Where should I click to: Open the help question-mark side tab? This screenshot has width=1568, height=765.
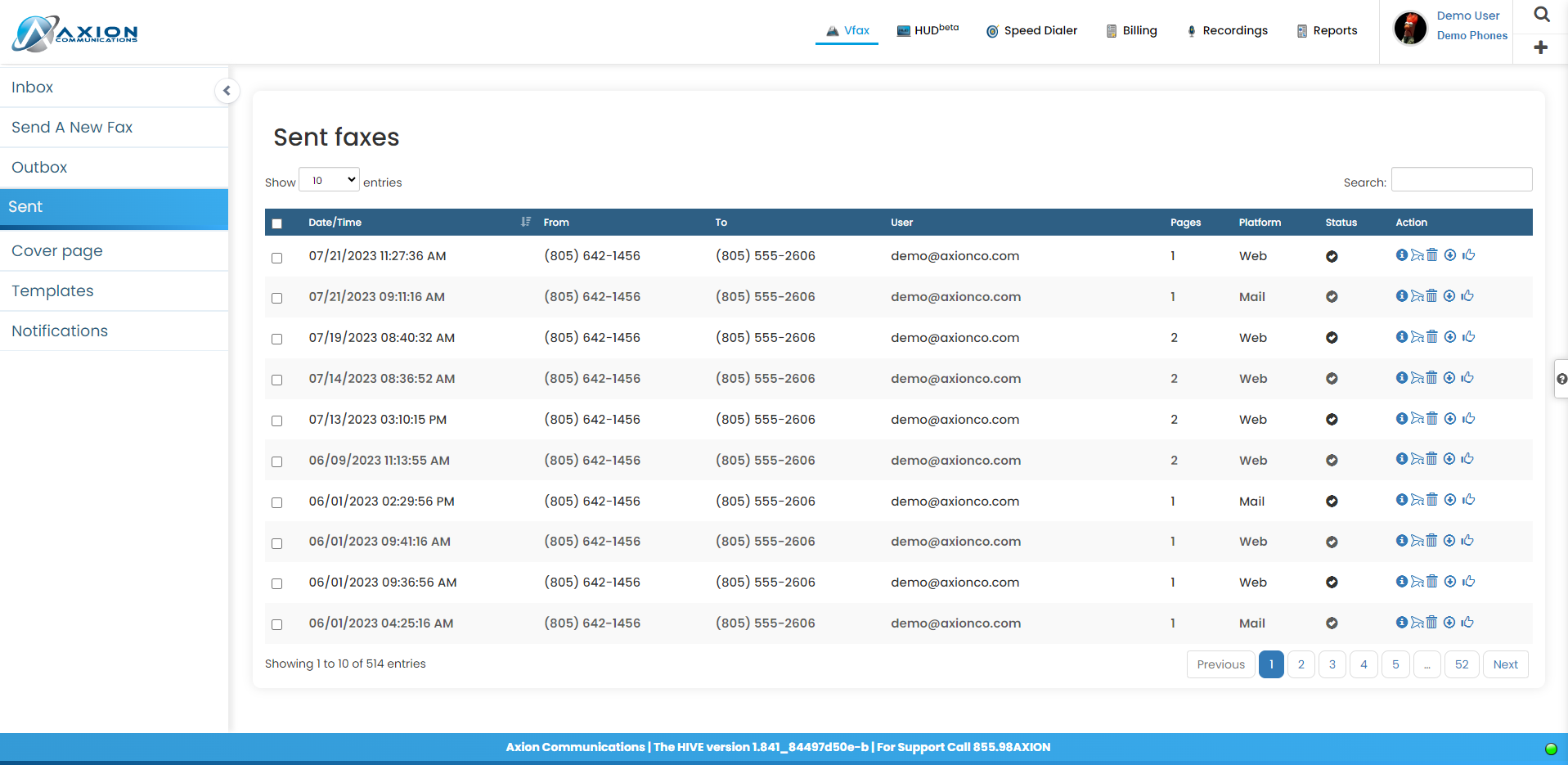[1561, 379]
